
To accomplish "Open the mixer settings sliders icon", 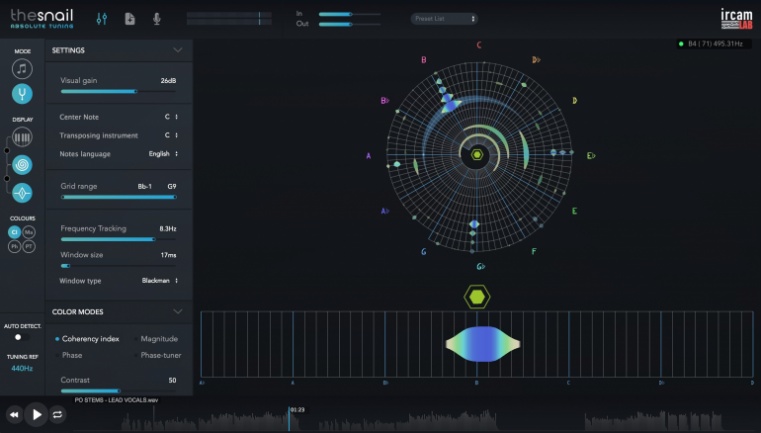I will 102,19.
